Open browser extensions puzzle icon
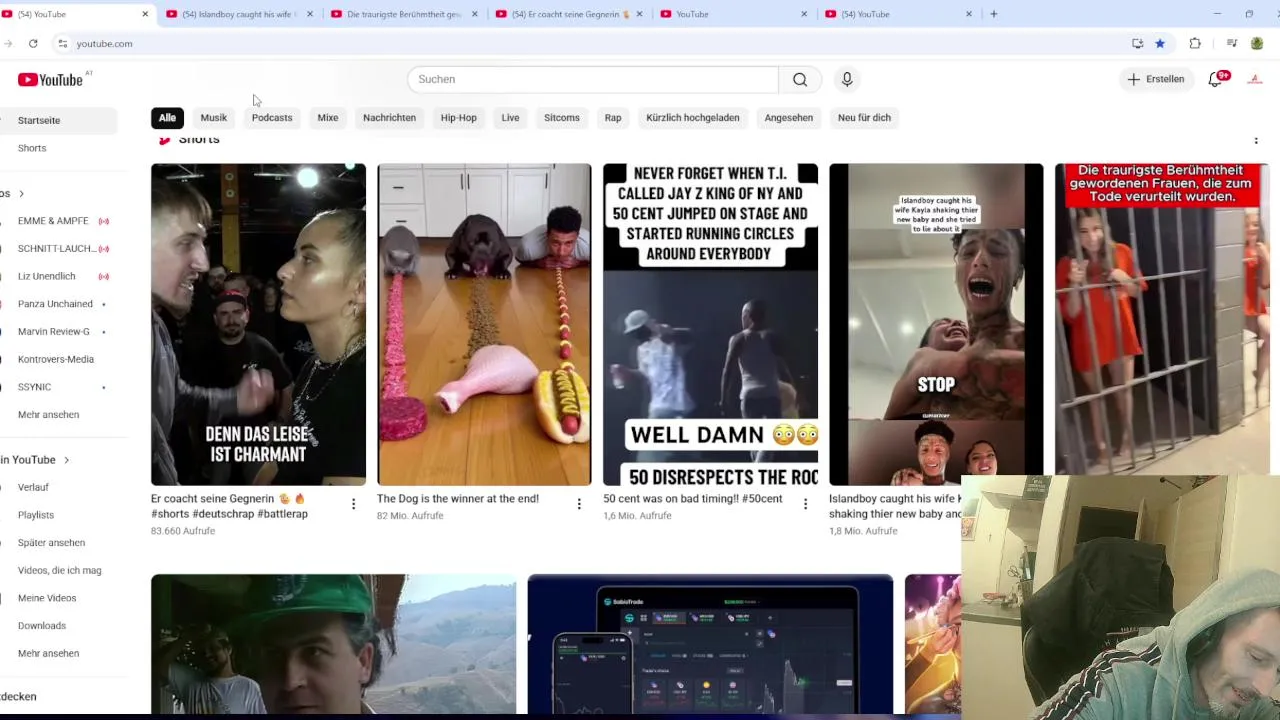Viewport: 1280px width, 720px height. click(x=1195, y=44)
